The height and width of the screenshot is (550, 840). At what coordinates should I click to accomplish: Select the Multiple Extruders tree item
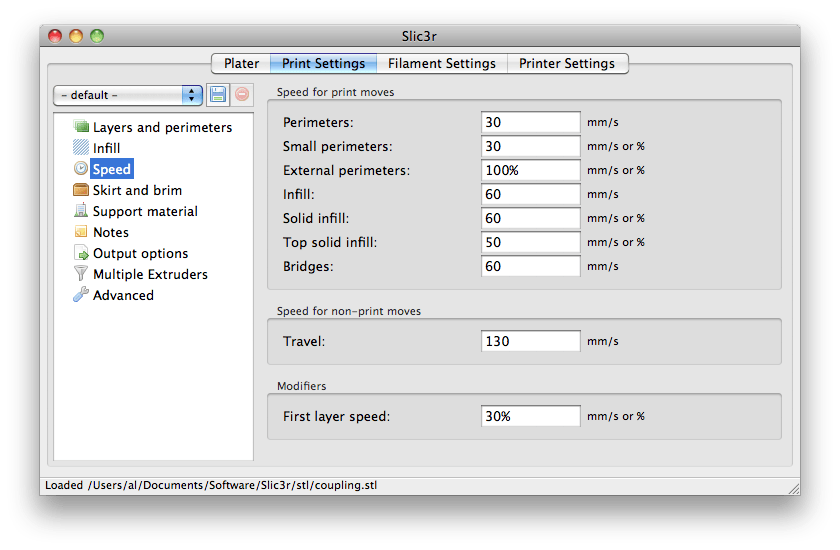[x=151, y=274]
